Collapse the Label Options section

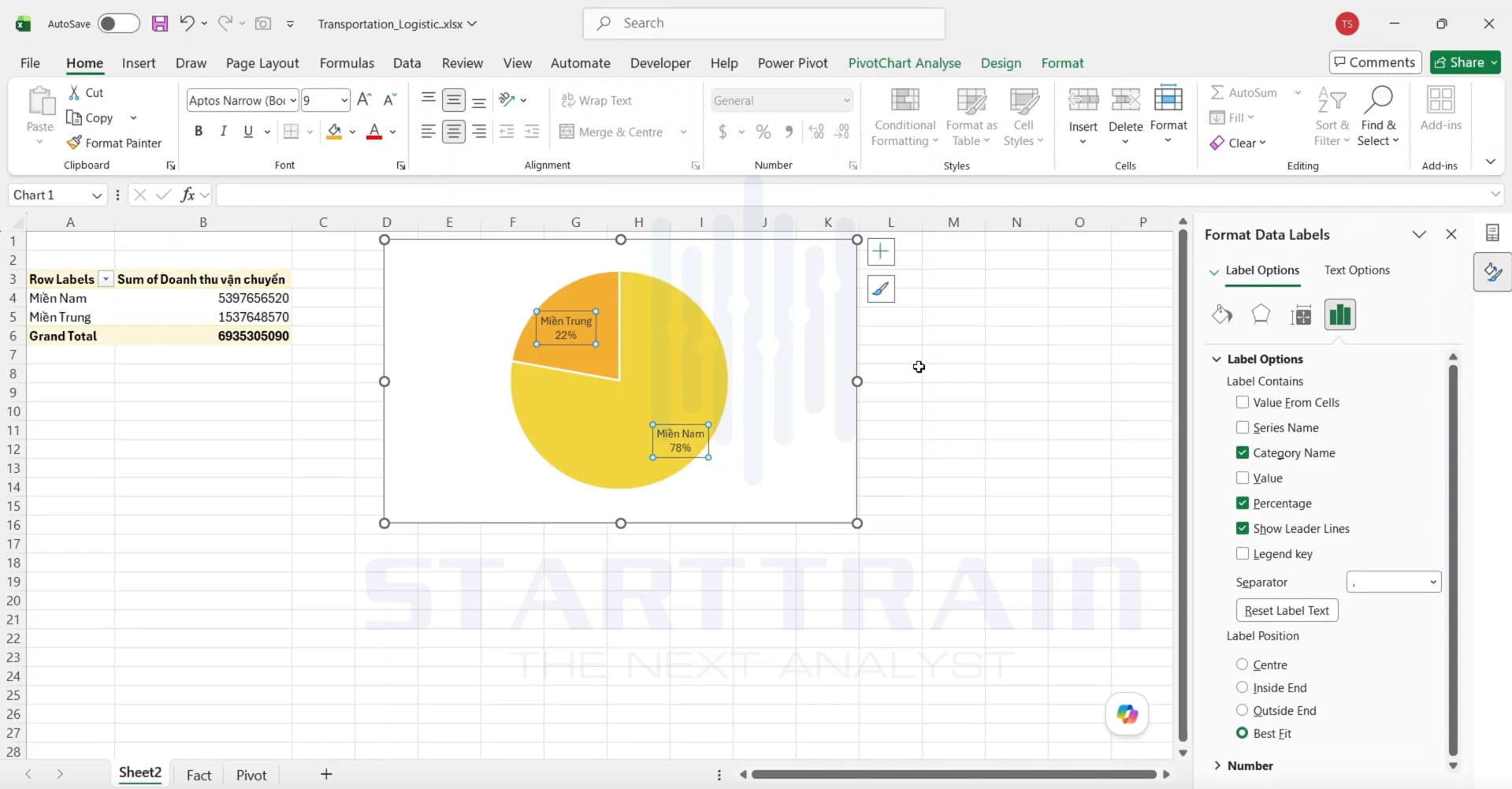[x=1217, y=359]
